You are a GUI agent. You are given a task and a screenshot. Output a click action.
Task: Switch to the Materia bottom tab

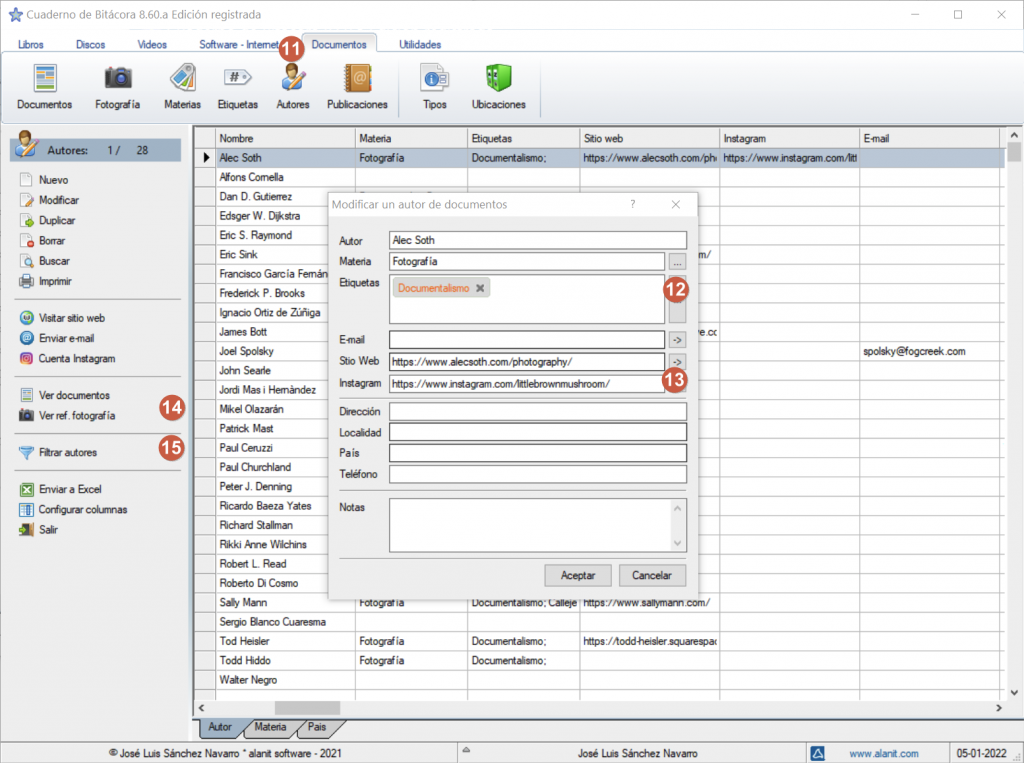coord(270,727)
